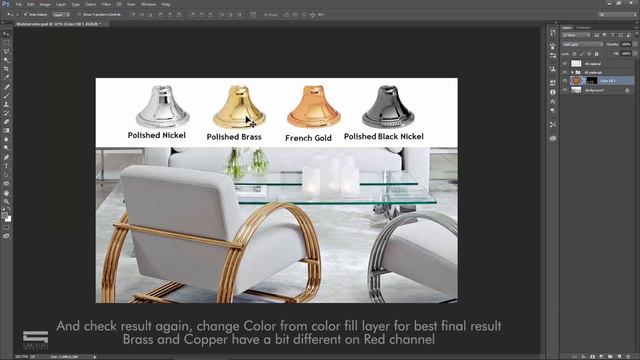Screen dimensions: 640x360
Task: Open the layer blending mode dropdown
Action: click(x=583, y=44)
